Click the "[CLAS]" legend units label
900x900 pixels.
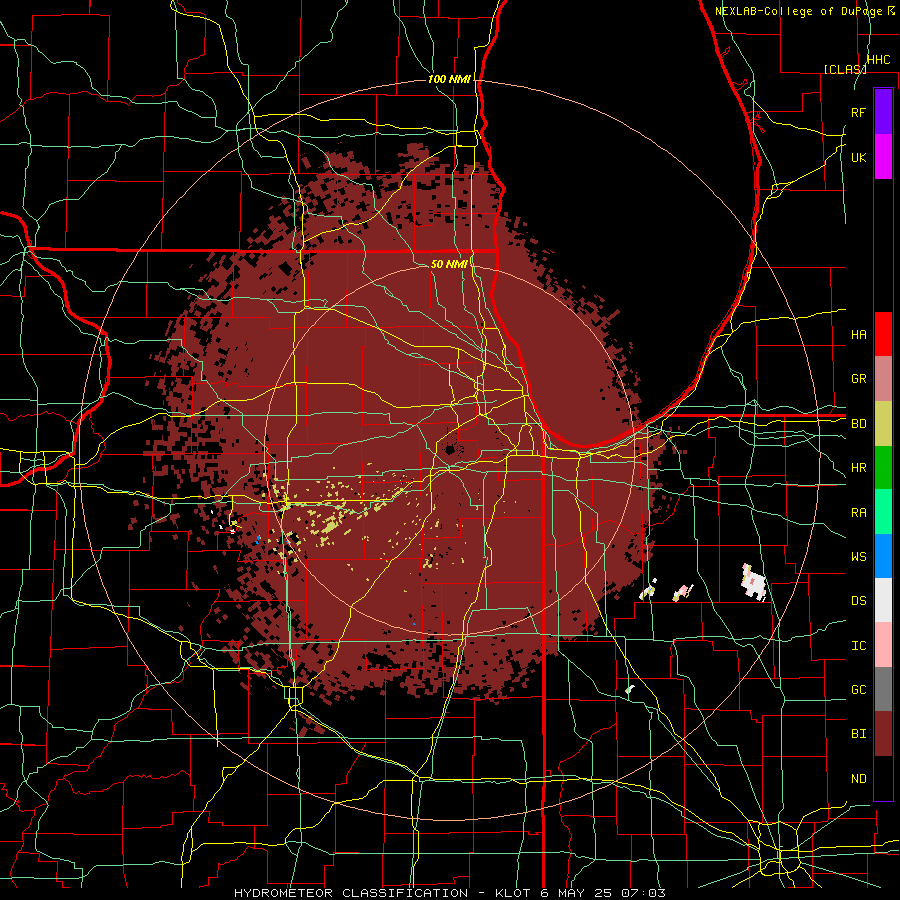pos(845,69)
